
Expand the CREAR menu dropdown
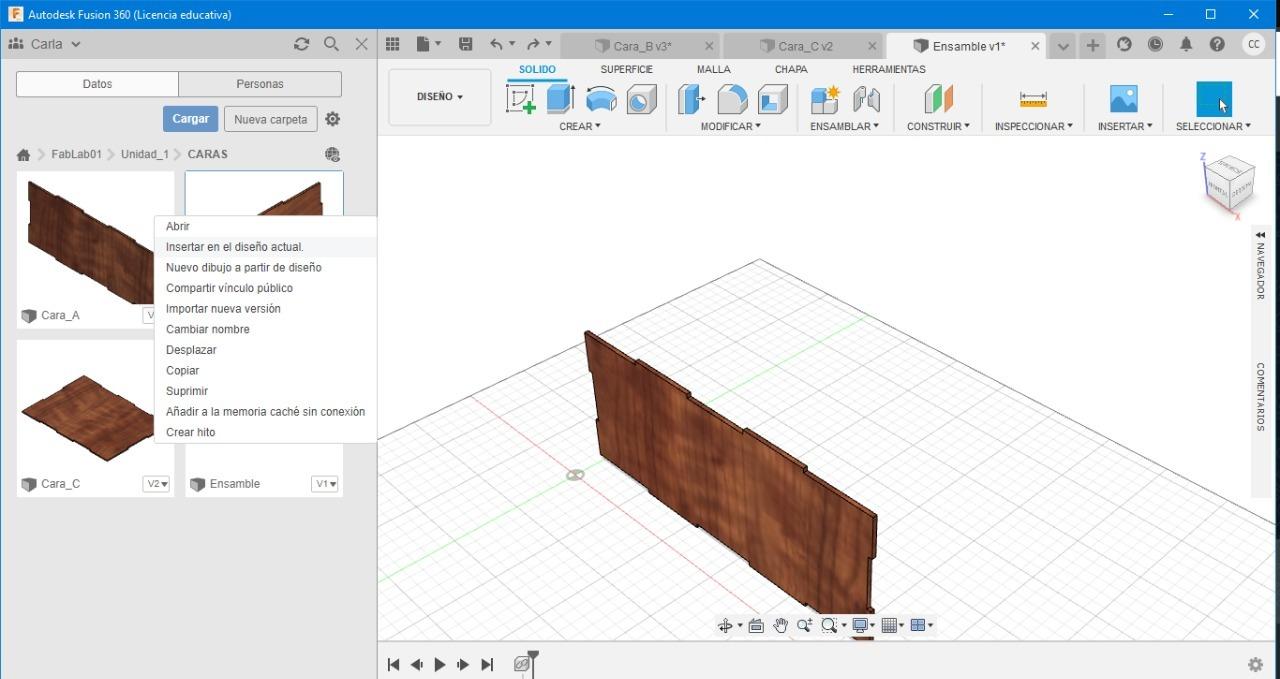point(580,126)
